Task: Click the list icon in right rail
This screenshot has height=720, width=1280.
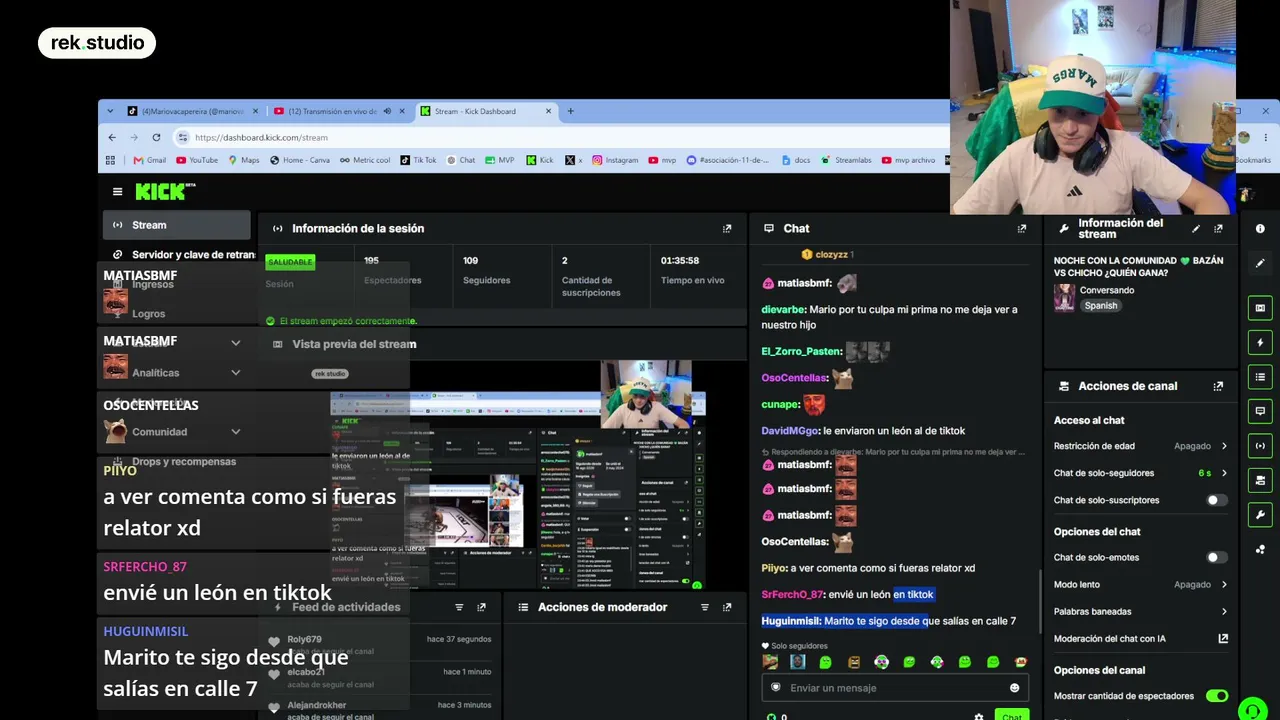Action: point(1260,377)
